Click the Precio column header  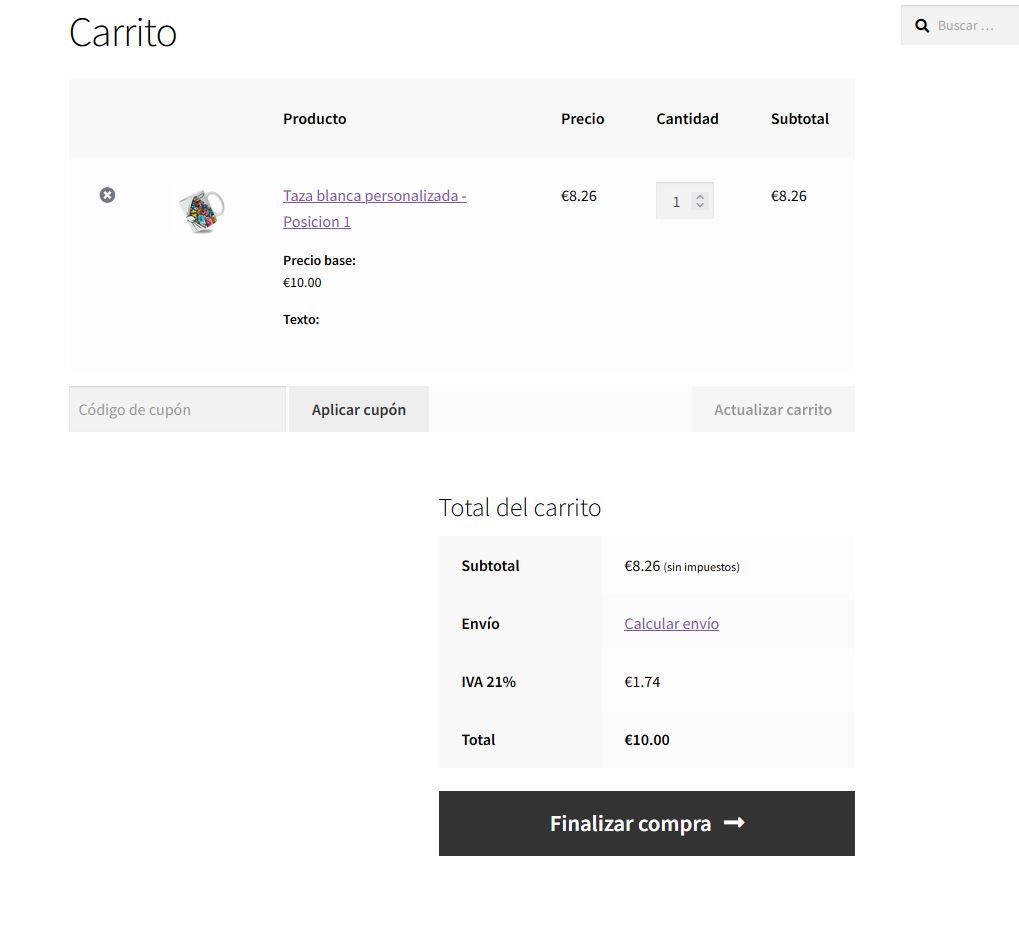coord(582,119)
